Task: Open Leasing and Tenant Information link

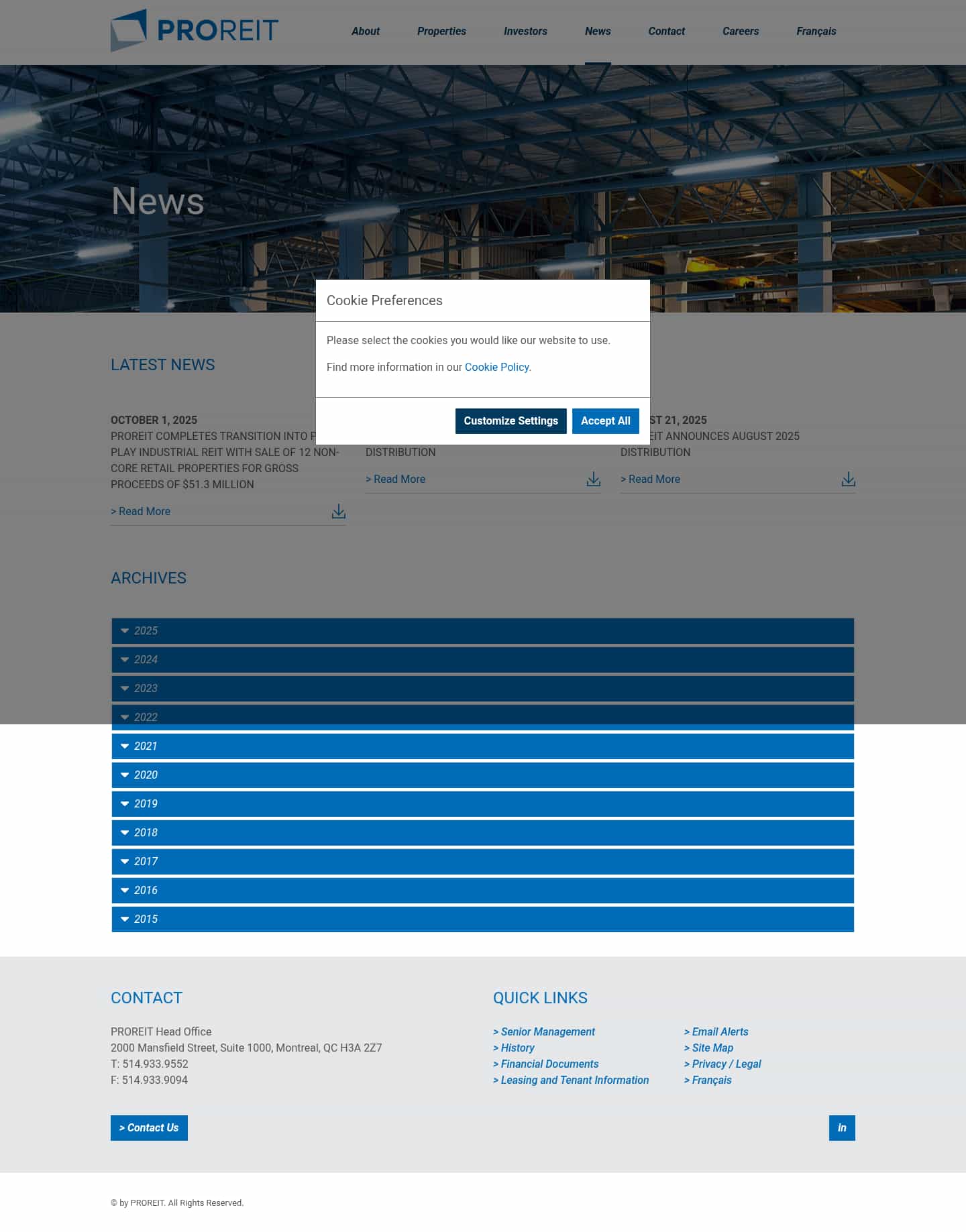Action: [571, 1080]
